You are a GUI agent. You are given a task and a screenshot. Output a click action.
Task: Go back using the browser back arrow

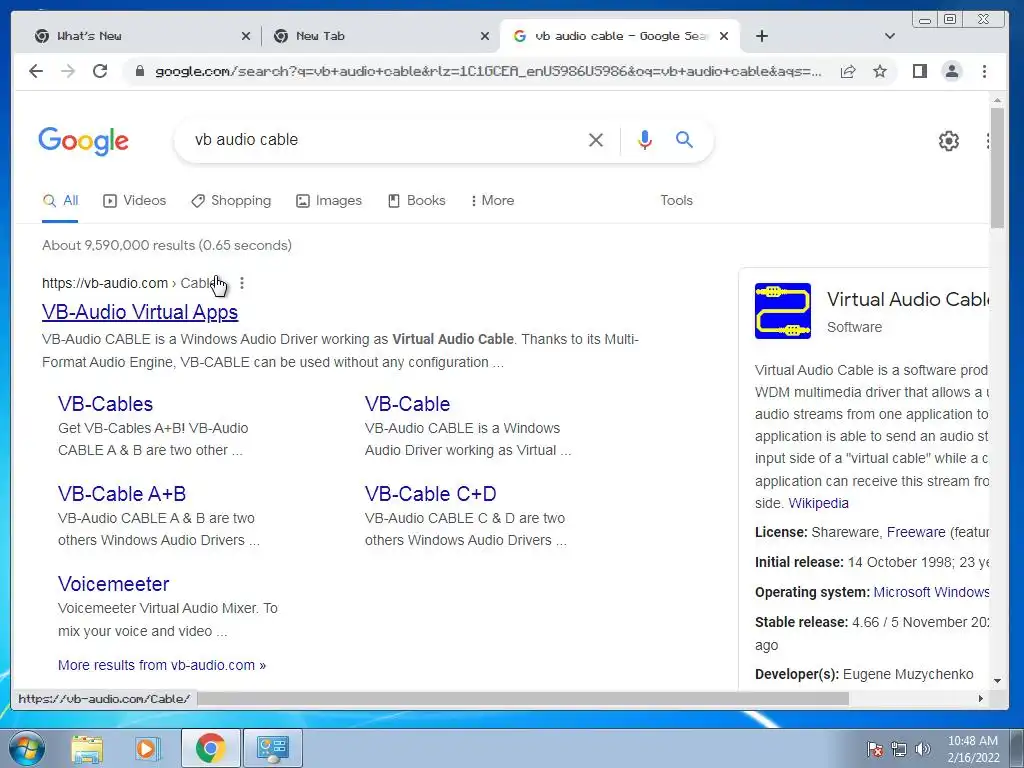[x=36, y=71]
